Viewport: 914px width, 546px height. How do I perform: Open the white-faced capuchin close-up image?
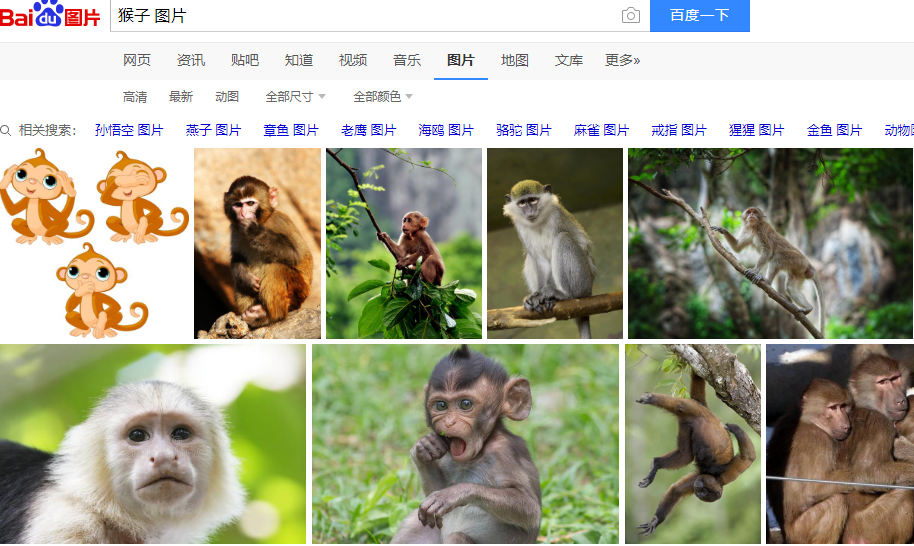click(x=153, y=444)
